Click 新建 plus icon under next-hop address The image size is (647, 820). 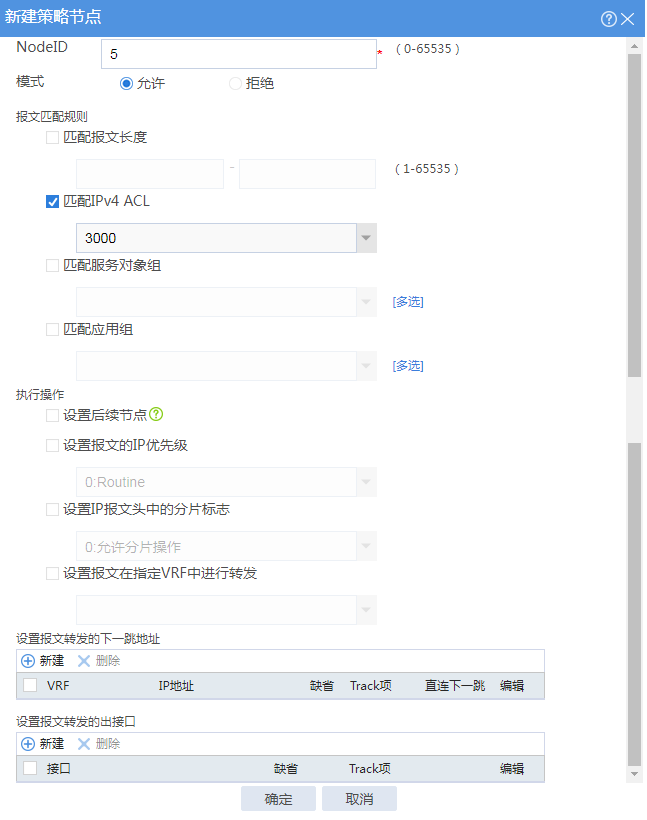[28, 661]
